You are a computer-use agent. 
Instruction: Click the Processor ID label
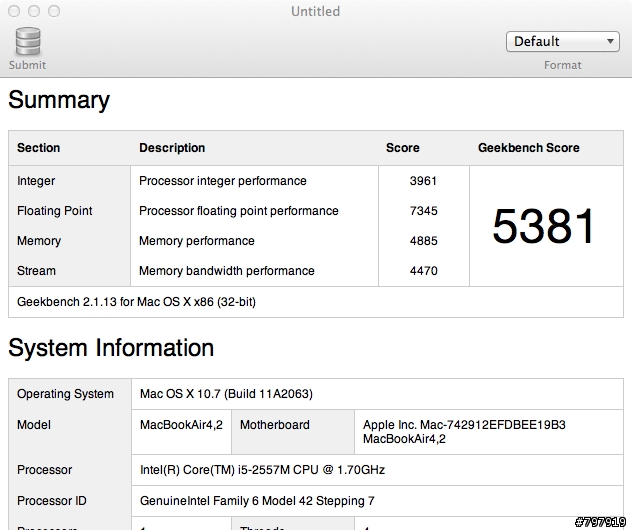click(52, 501)
